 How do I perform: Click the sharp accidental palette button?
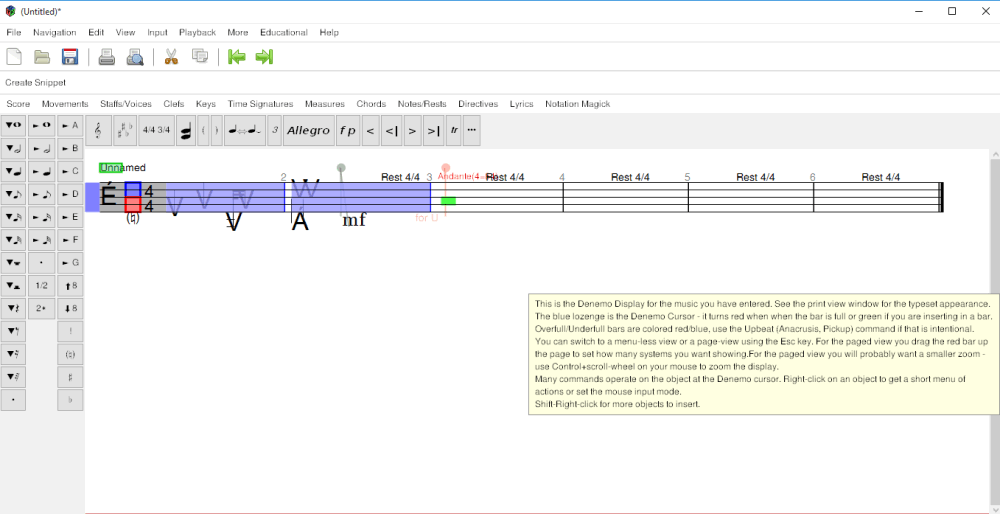(70, 377)
